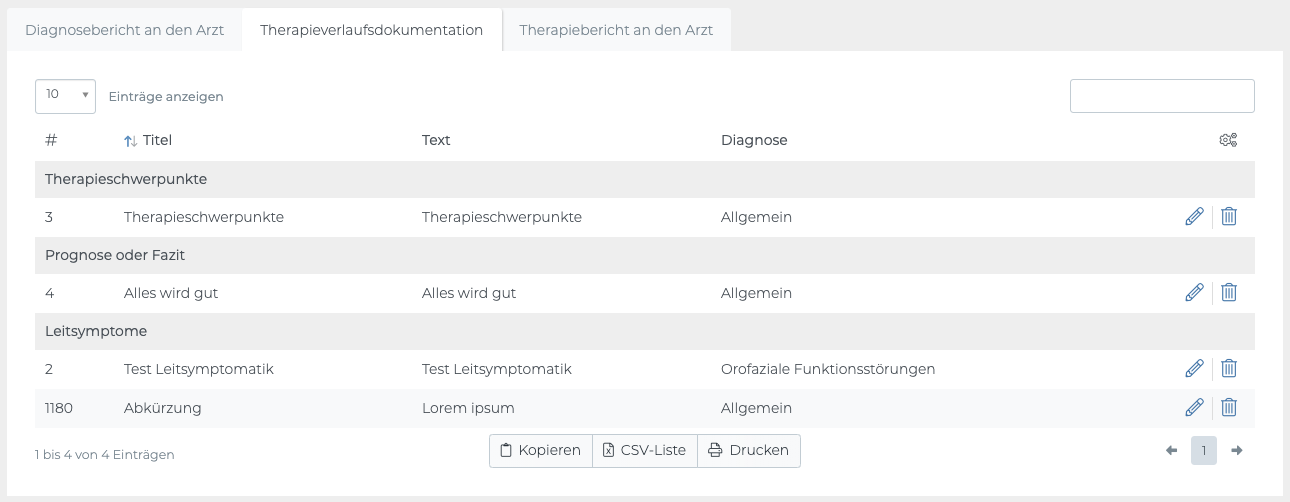Edit the Test Leitsymptomatik entry
This screenshot has height=502, width=1290.
click(1194, 369)
